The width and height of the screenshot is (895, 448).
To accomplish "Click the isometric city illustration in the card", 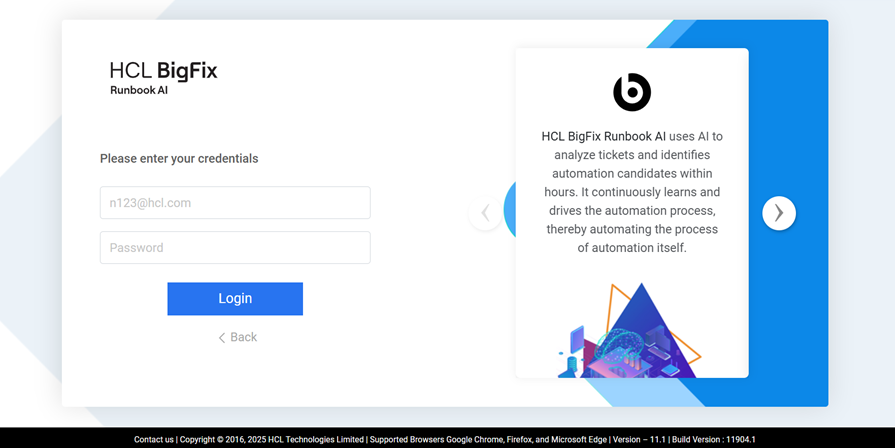I will tap(630, 330).
